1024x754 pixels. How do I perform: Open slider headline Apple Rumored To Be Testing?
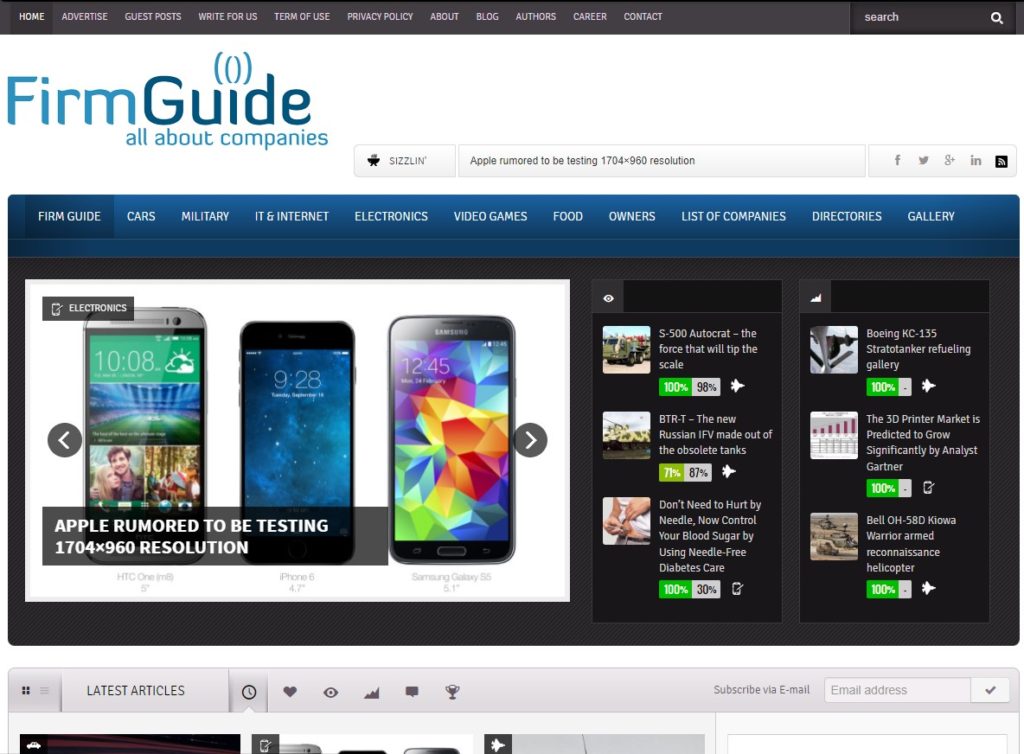click(191, 537)
